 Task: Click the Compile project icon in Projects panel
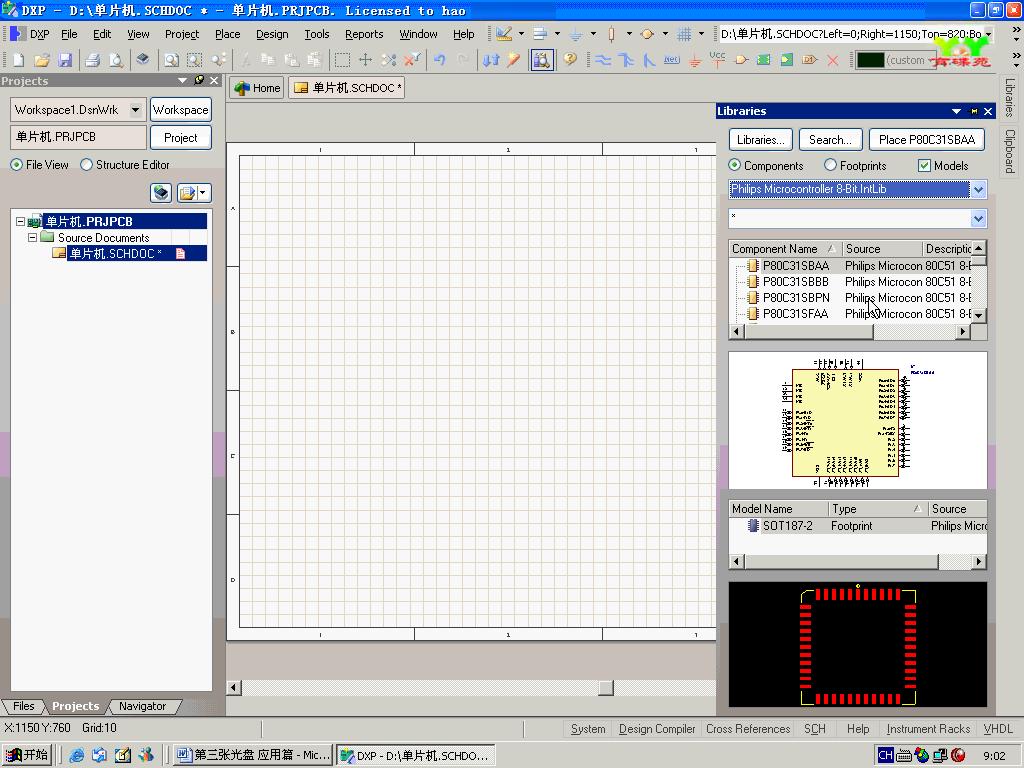pos(161,193)
